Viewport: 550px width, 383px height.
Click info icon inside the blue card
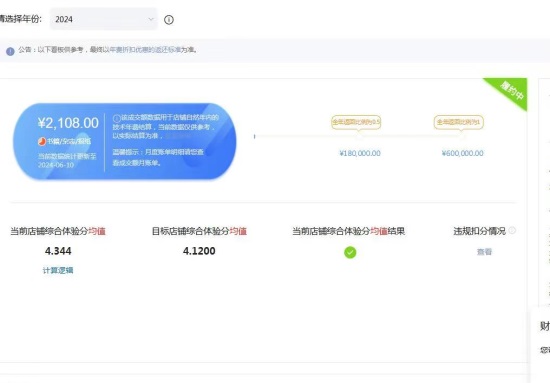coord(116,118)
